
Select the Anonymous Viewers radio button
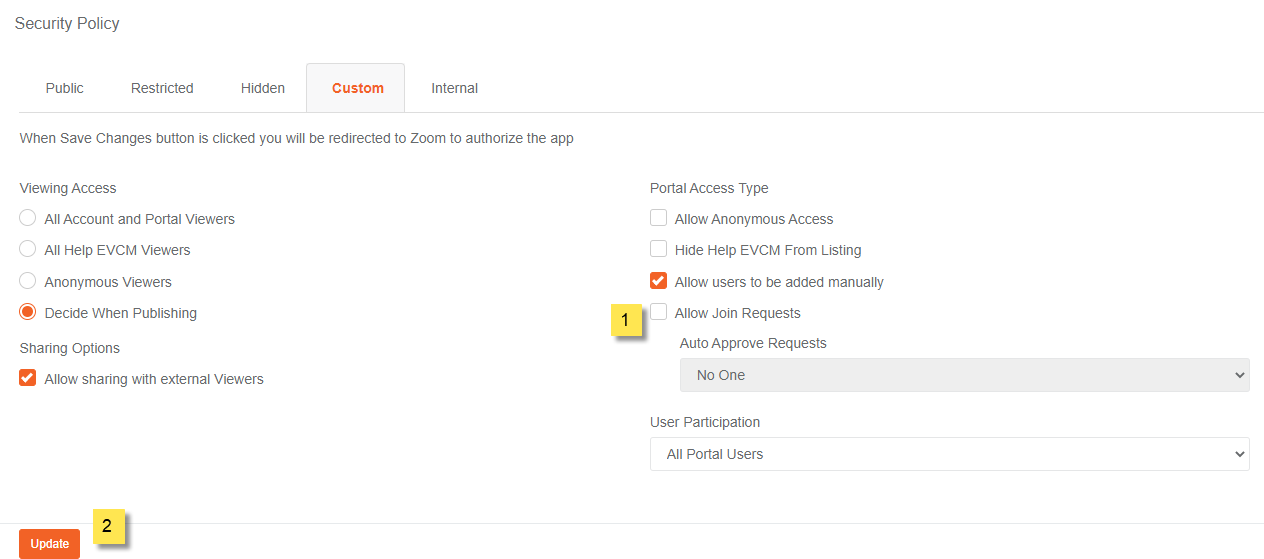point(28,281)
